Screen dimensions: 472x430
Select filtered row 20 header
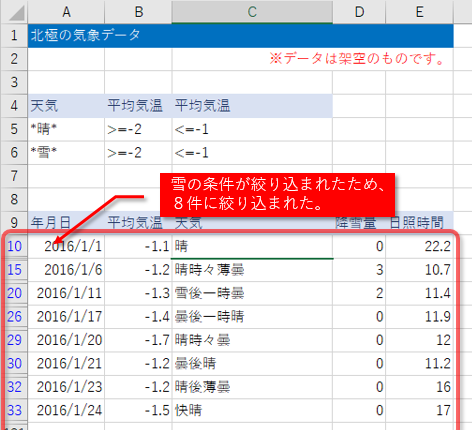coord(14,293)
